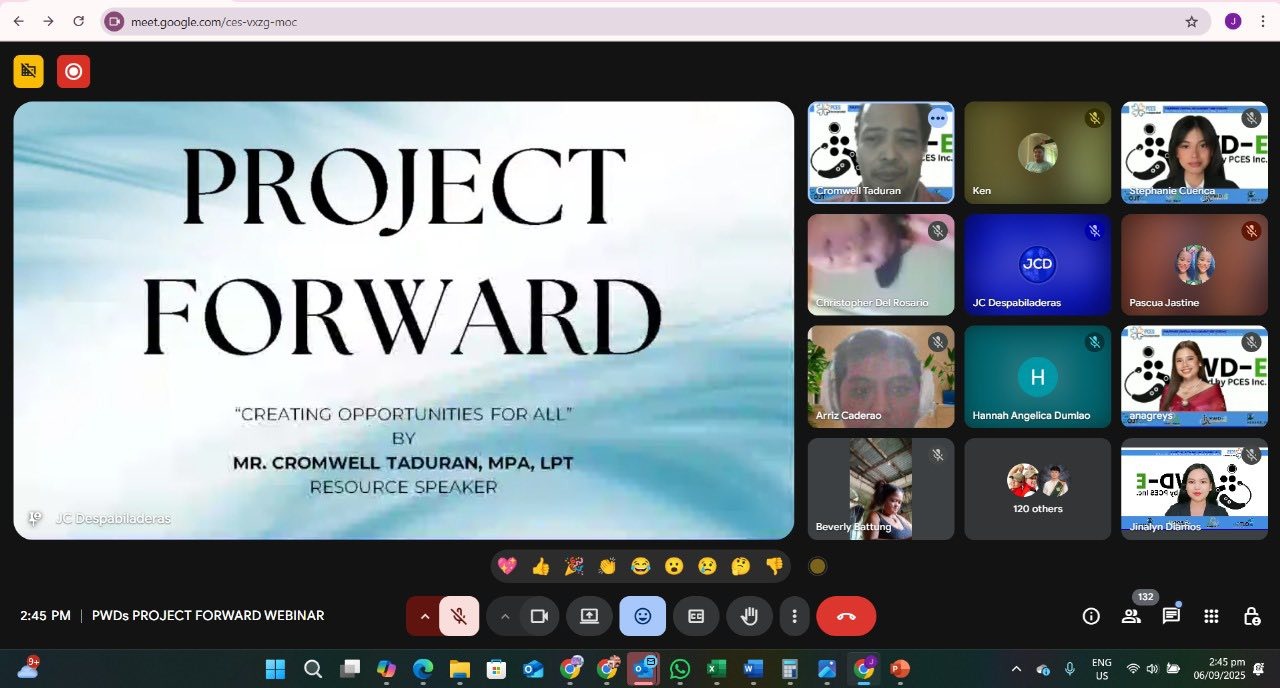
Task: Expand audio settings arrow beside microphone
Action: tap(424, 616)
